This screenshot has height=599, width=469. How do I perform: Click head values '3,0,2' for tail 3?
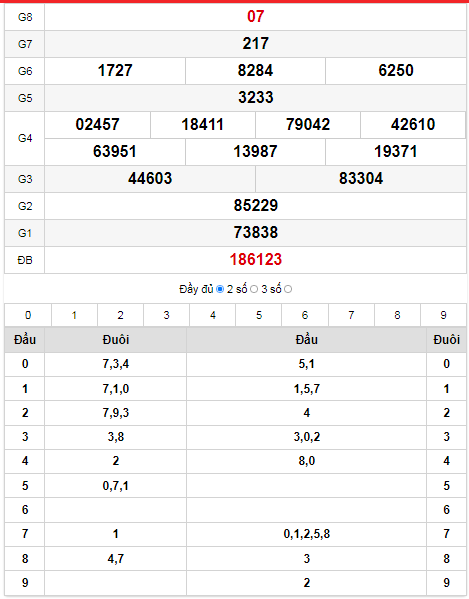(306, 437)
